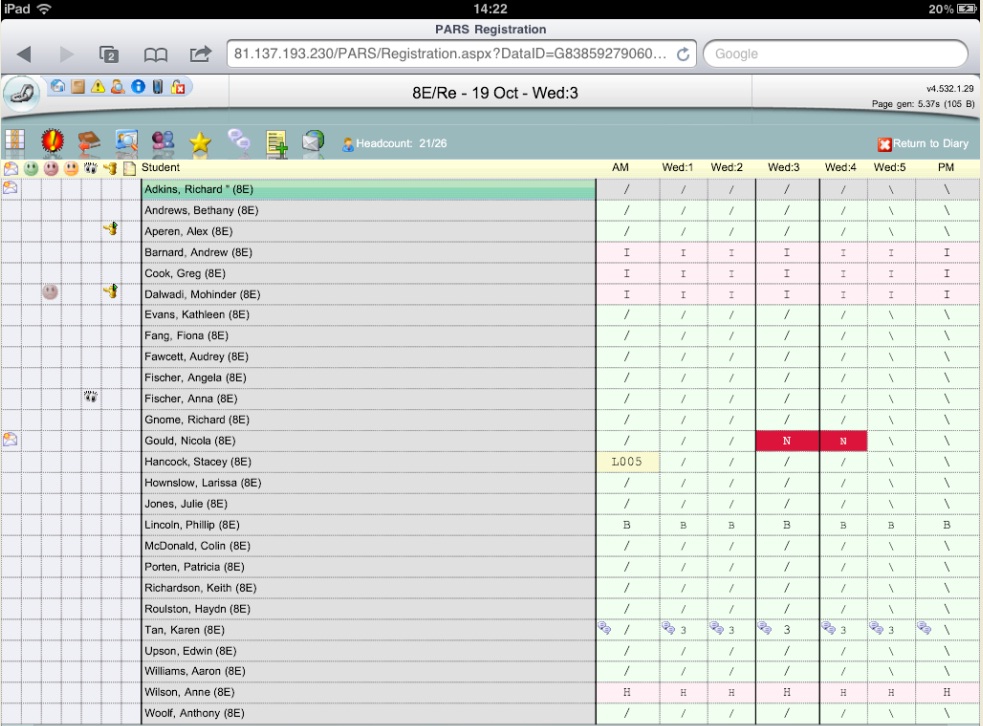Image resolution: width=983 pixels, height=726 pixels.
Task: Open the browser bookmarks book button
Action: click(x=155, y=55)
